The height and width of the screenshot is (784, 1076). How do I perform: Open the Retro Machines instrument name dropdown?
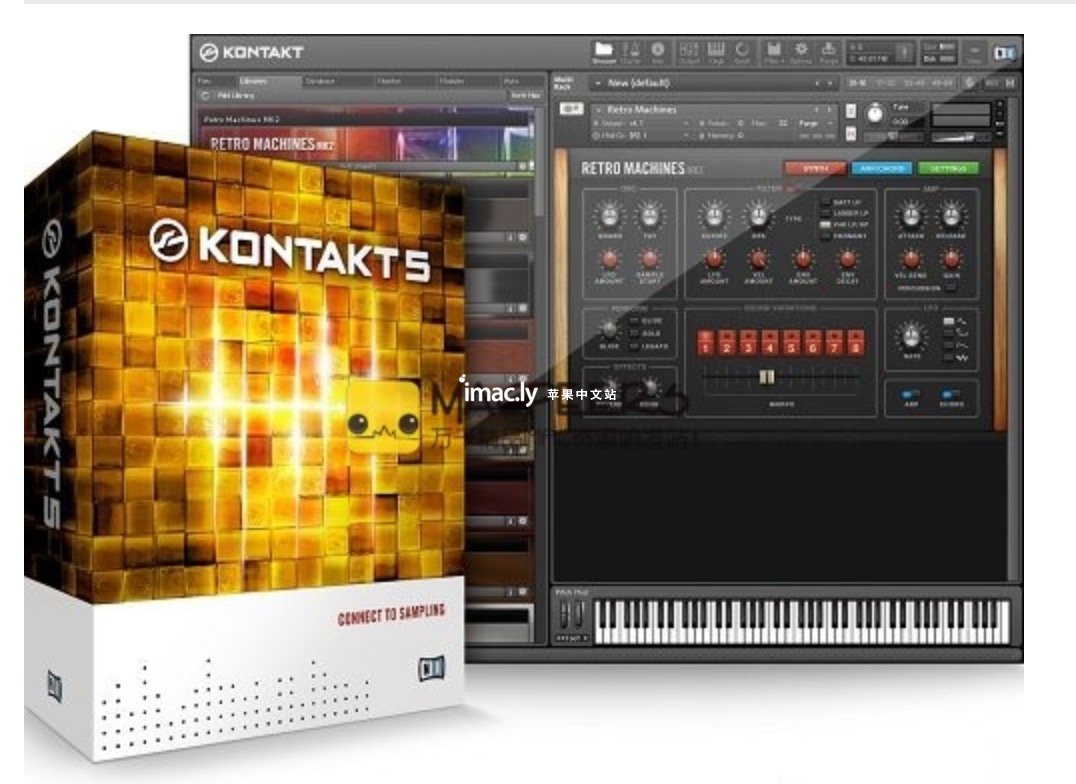[x=712, y=109]
